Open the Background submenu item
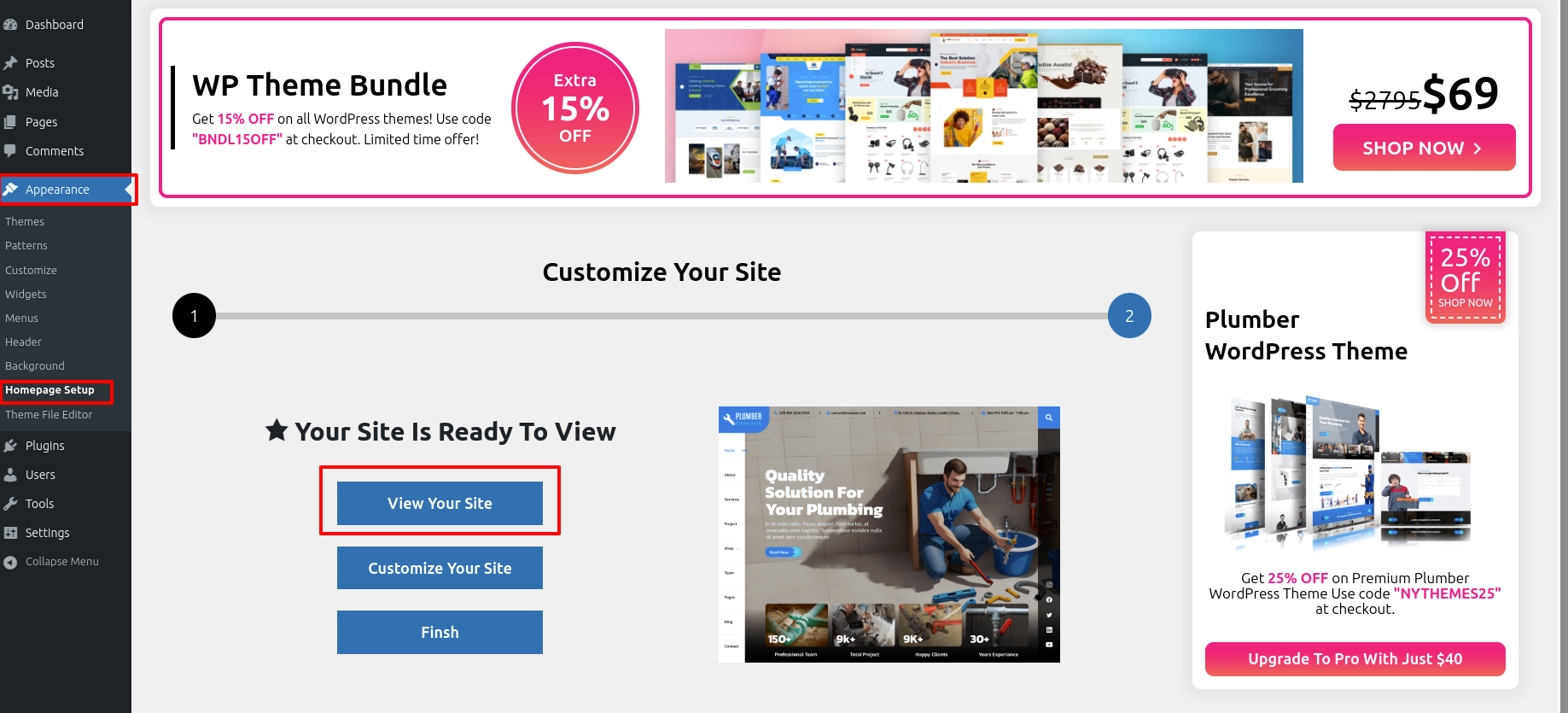The height and width of the screenshot is (713, 1568). 35,365
